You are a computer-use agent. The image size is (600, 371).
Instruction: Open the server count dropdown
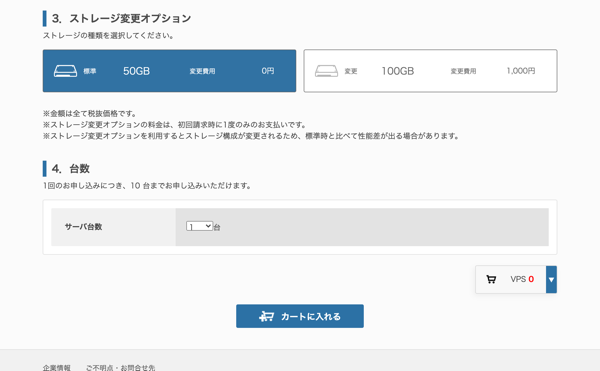[x=199, y=226]
